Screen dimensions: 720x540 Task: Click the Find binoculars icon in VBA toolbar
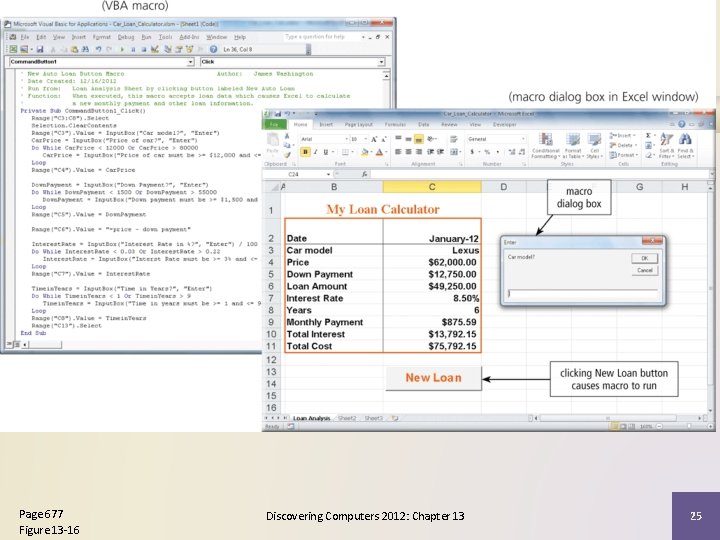click(85, 49)
